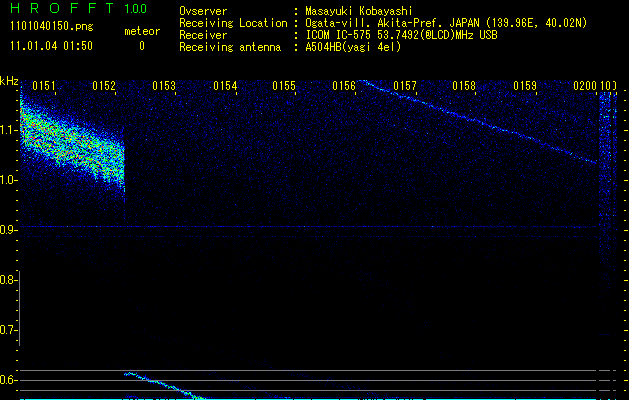Click the broad bright echo near 0151

click(x=72, y=146)
